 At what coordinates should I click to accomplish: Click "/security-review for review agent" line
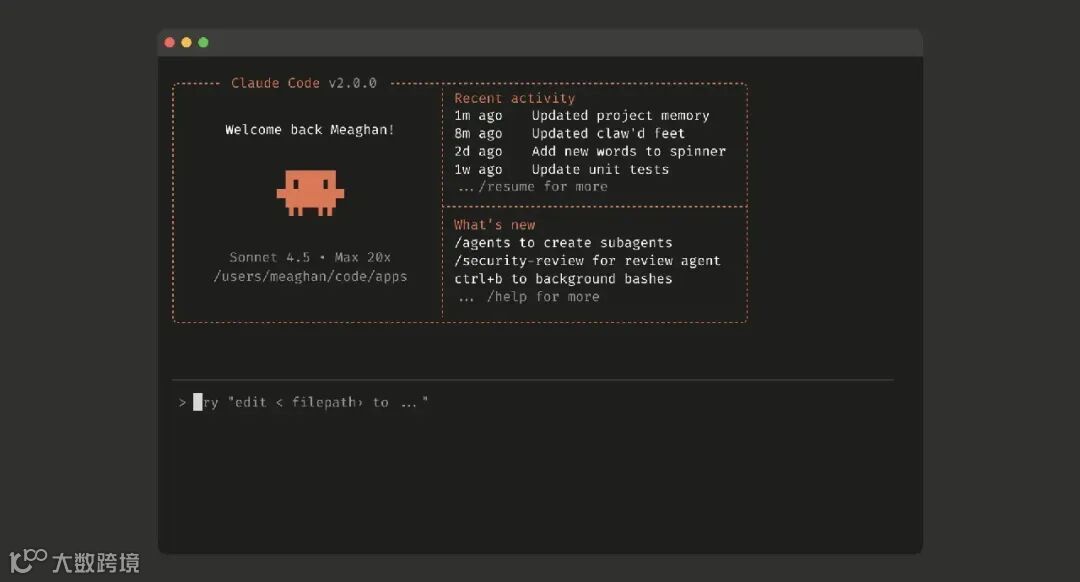(588, 261)
